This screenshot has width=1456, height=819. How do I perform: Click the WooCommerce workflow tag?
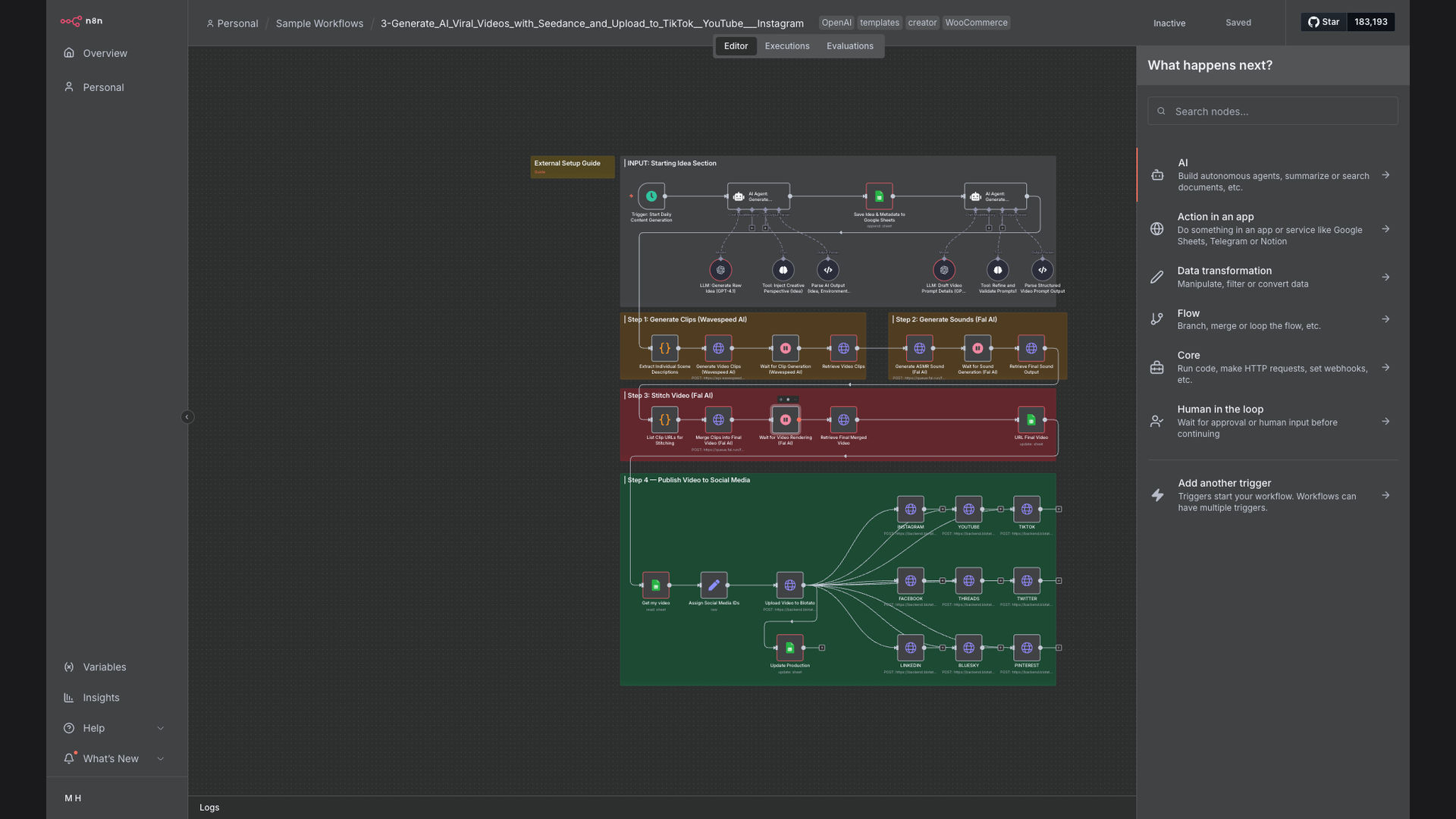tap(976, 23)
